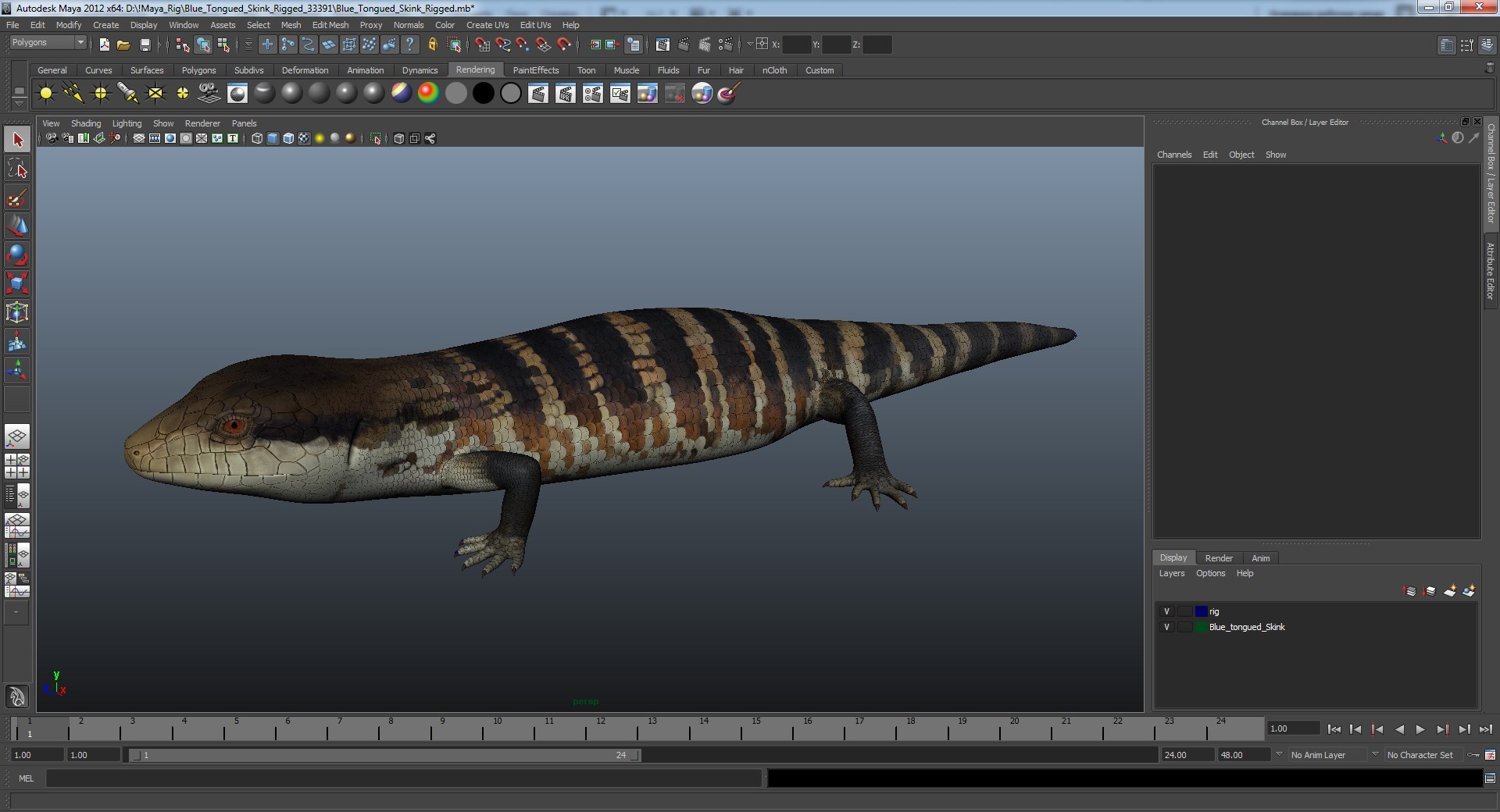Play the animation forwards
The height and width of the screenshot is (812, 1500).
point(1420,729)
